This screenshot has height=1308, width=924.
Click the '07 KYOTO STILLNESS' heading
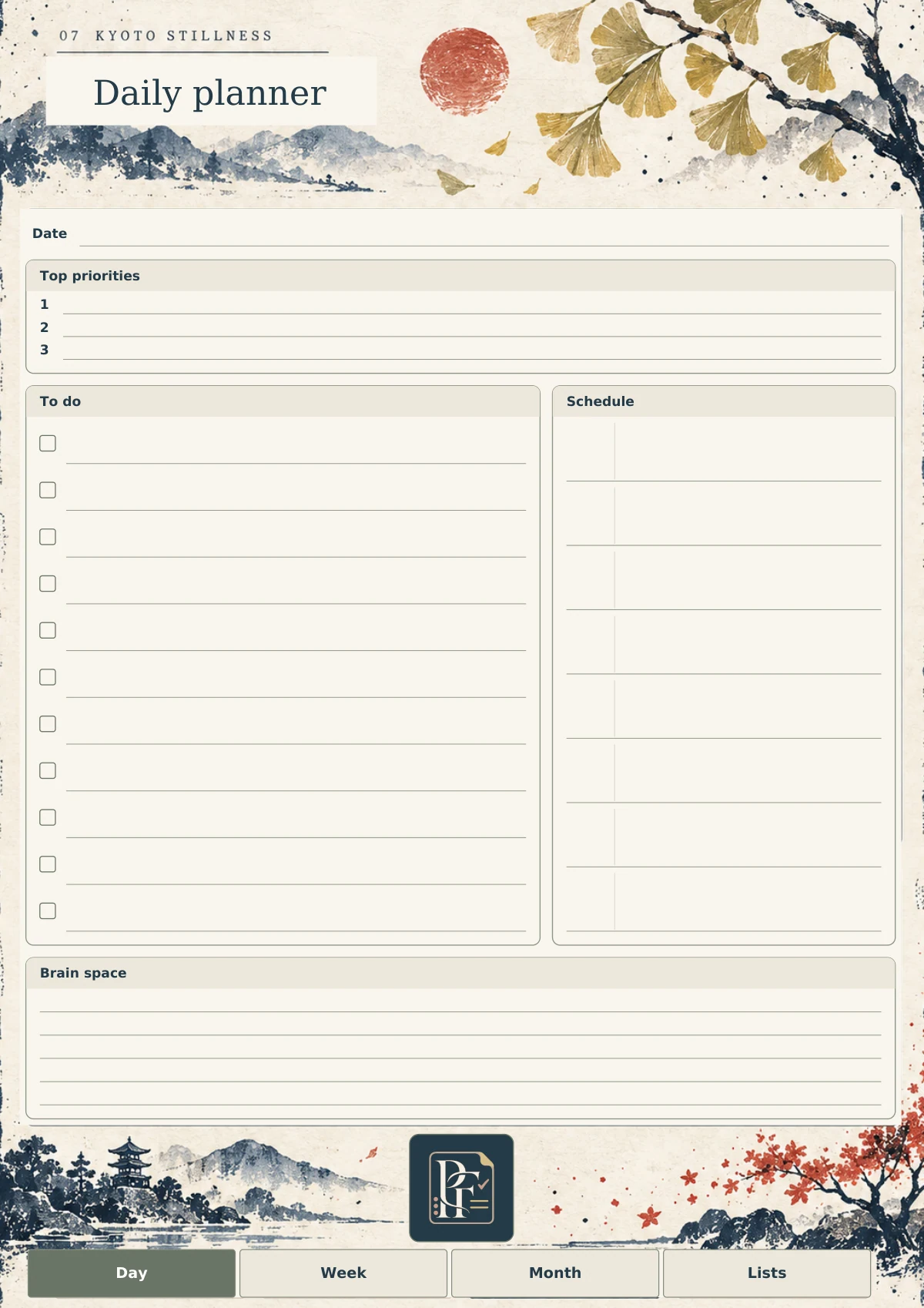(166, 35)
